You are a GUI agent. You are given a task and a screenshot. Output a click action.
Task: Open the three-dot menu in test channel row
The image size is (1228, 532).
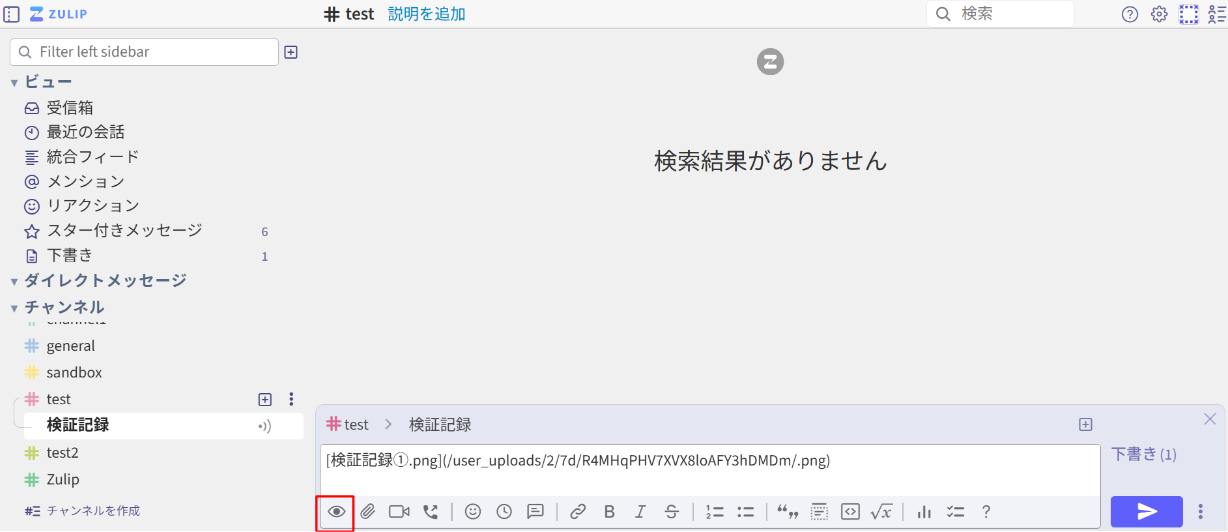[x=291, y=399]
